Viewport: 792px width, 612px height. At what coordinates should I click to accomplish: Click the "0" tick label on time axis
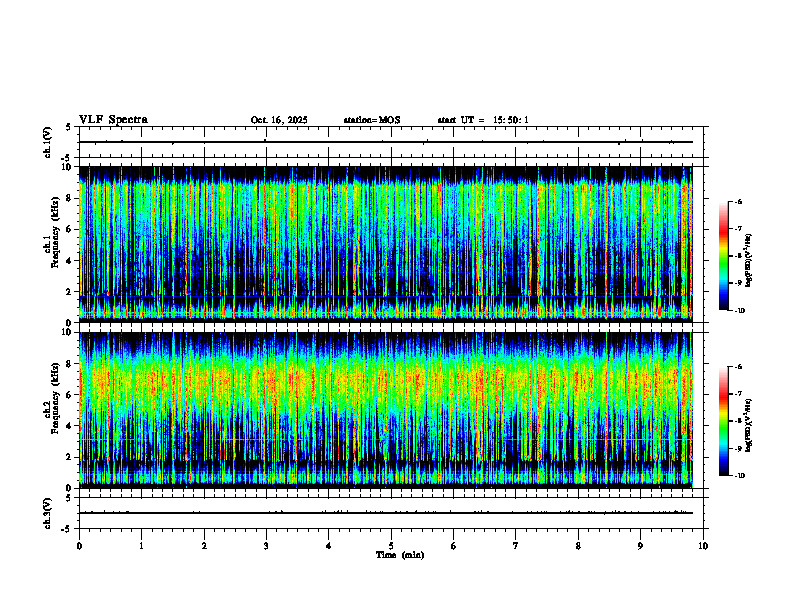click(79, 546)
